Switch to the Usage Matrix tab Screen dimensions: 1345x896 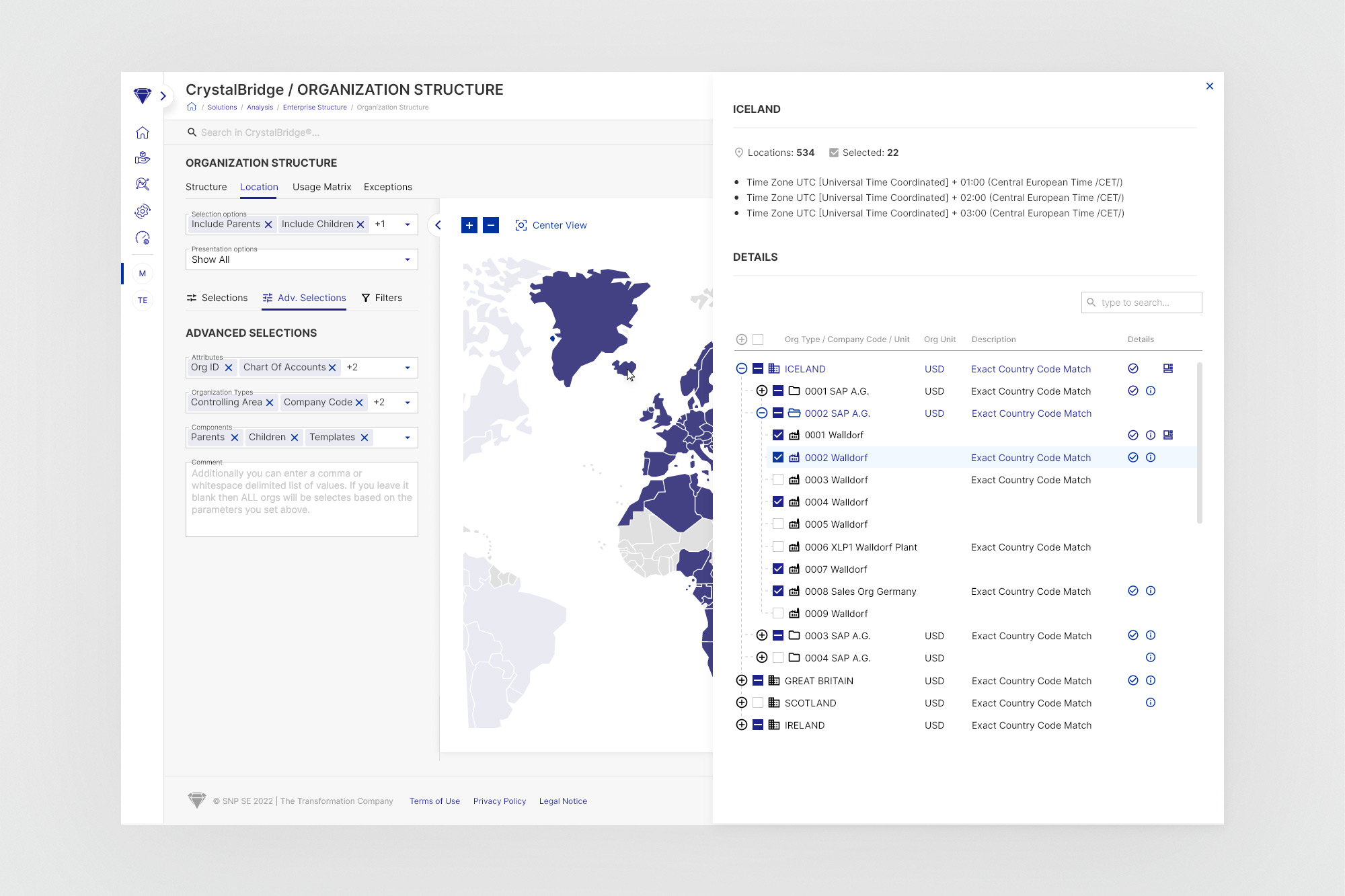tap(321, 187)
